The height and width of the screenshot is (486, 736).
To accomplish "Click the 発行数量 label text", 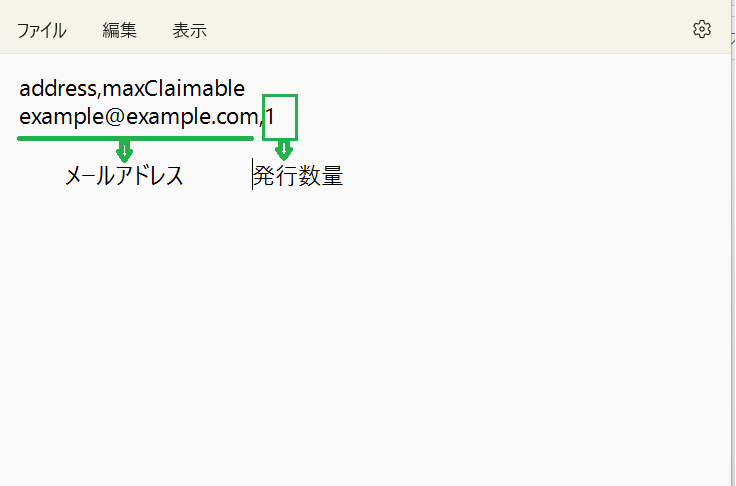I will tap(298, 176).
